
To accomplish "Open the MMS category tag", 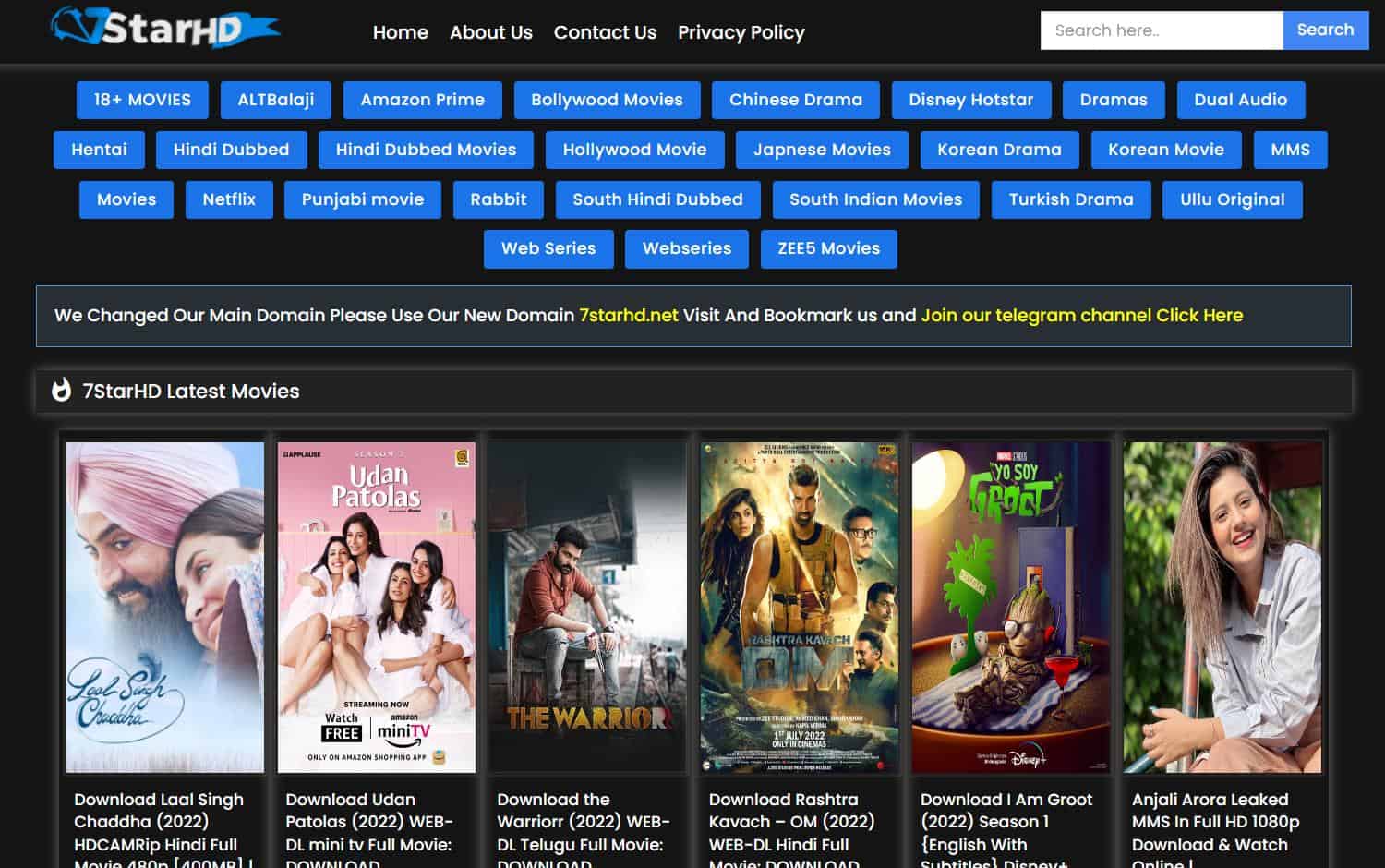I will 1290,150.
